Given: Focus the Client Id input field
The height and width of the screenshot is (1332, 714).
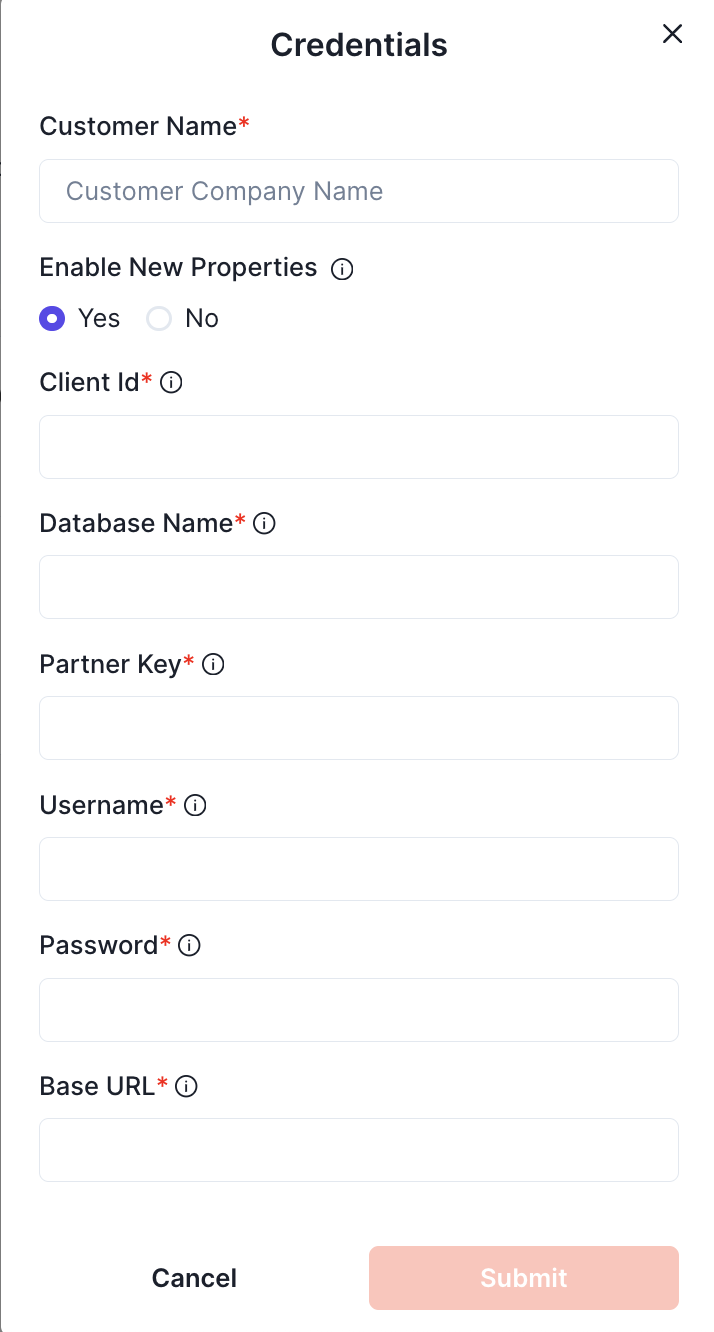Looking at the screenshot, I should pos(358,447).
